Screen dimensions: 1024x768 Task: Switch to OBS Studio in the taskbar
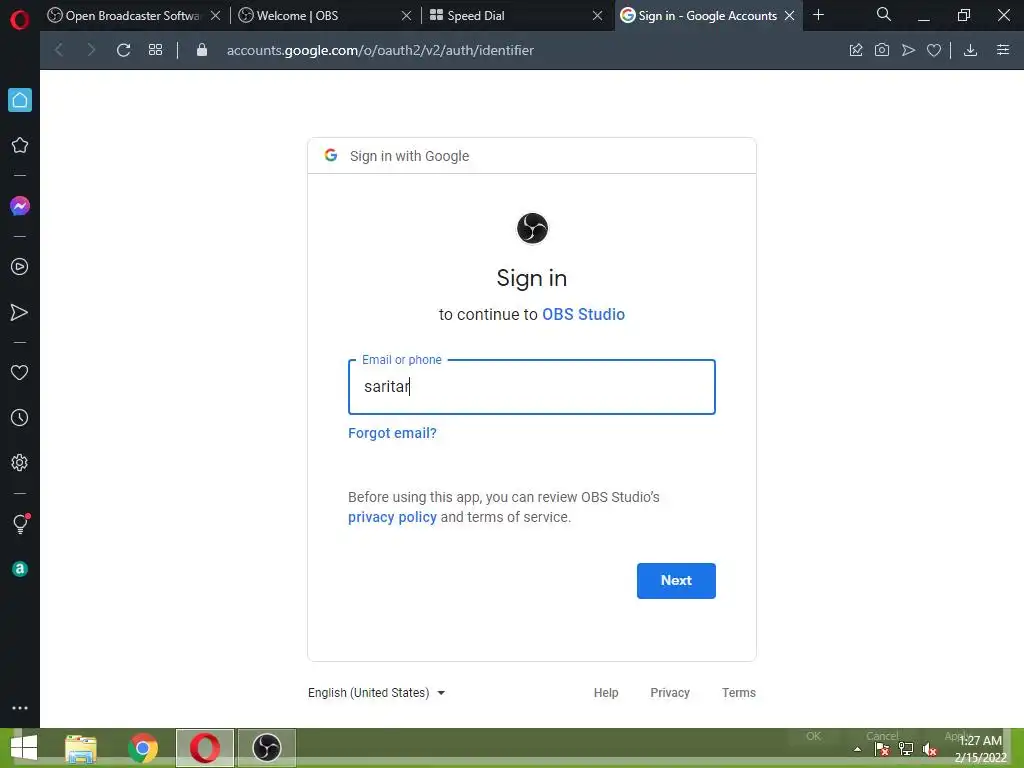click(x=266, y=748)
